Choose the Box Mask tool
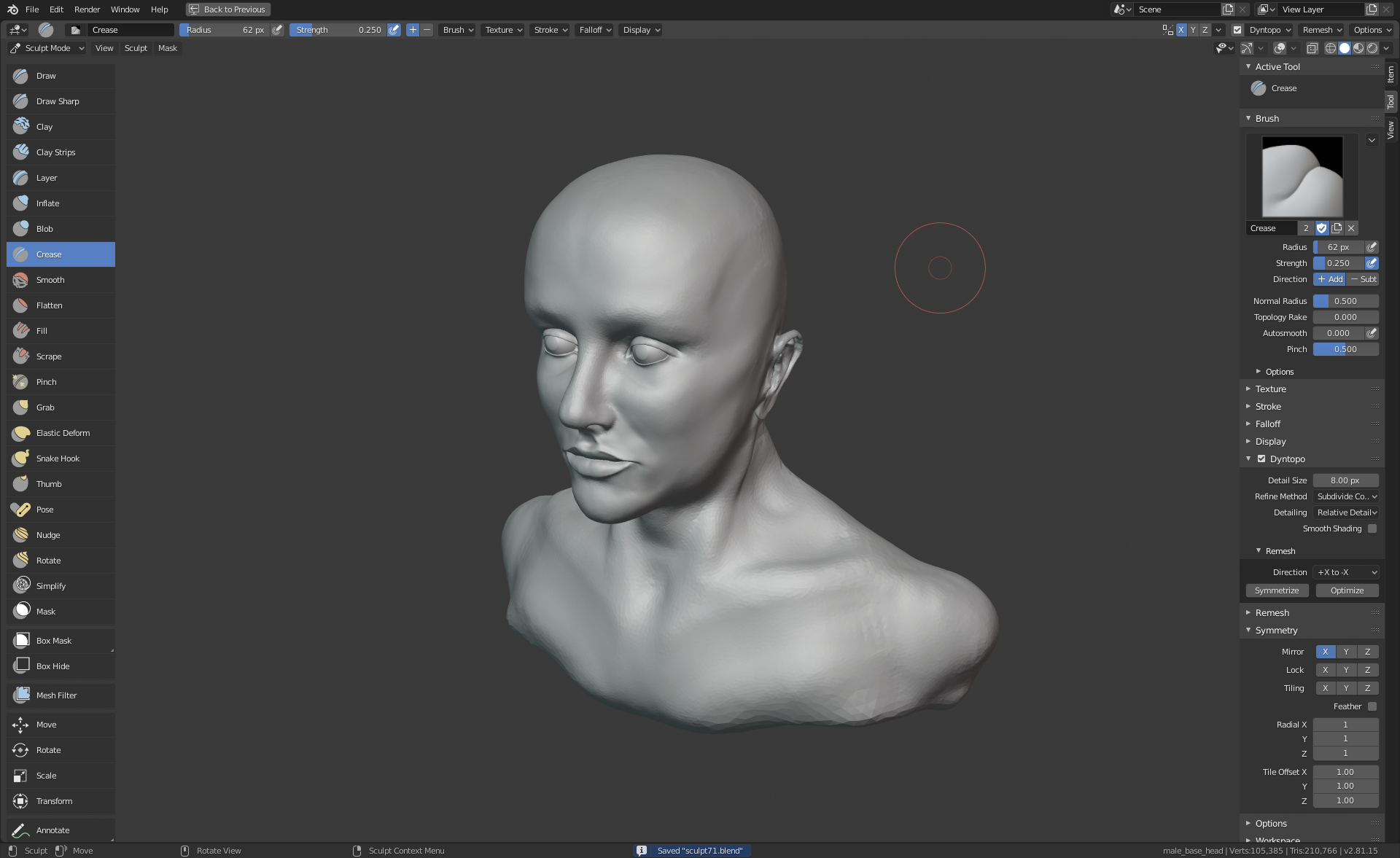1400x858 pixels. [x=53, y=641]
